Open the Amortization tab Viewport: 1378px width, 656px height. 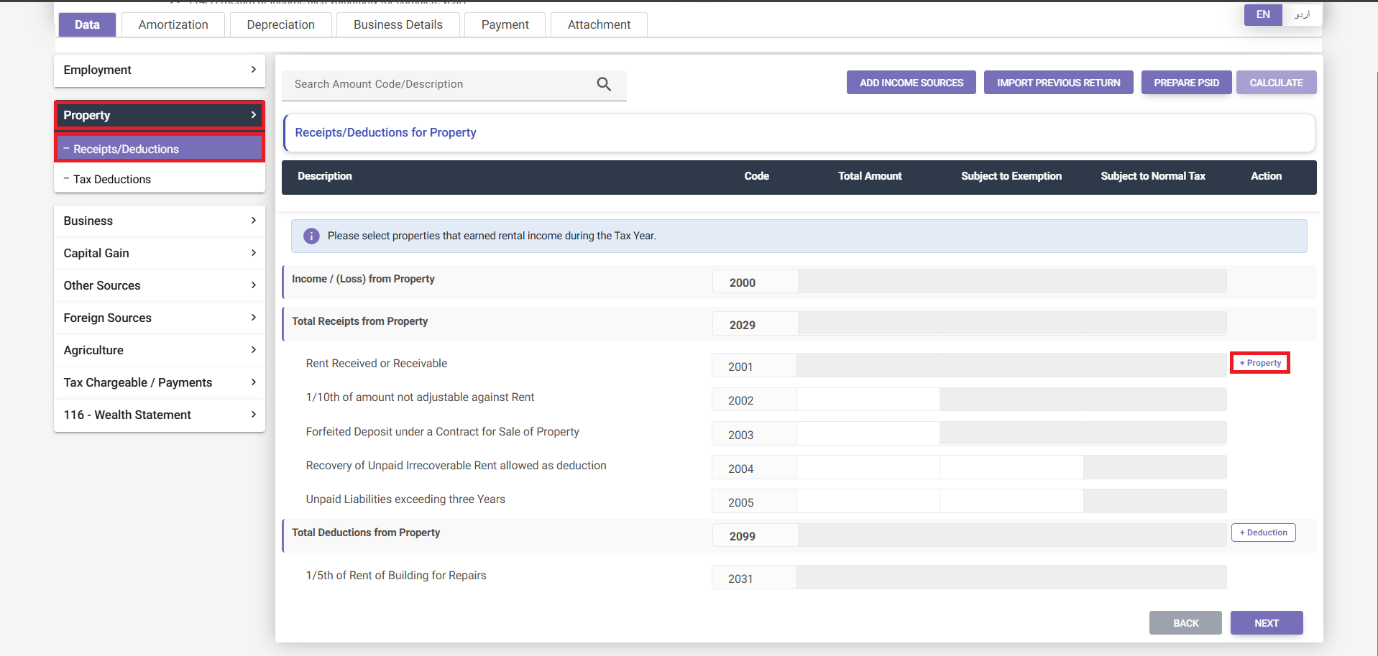click(x=173, y=24)
